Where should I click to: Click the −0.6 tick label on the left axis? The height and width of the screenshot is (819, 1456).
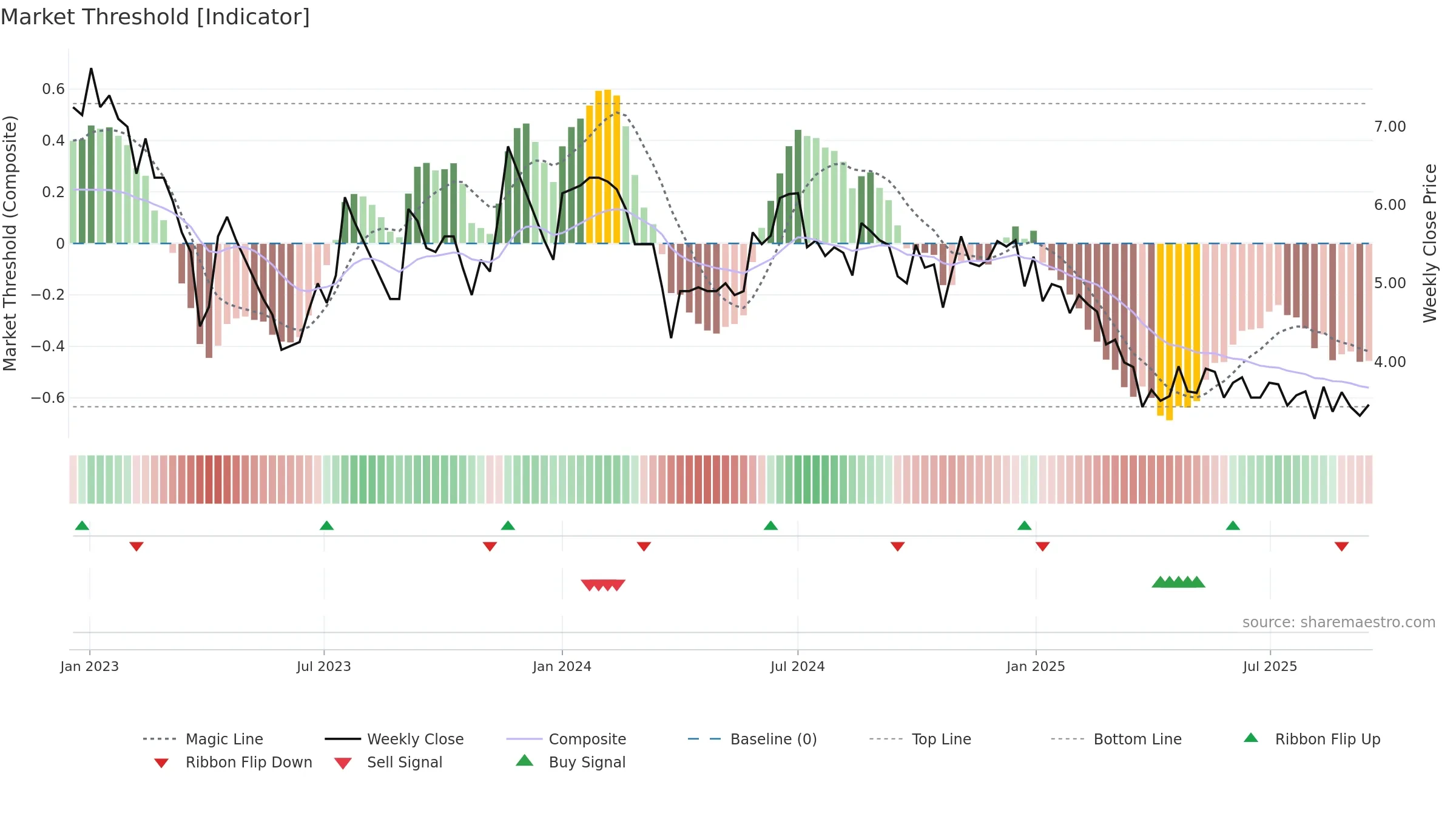[48, 398]
